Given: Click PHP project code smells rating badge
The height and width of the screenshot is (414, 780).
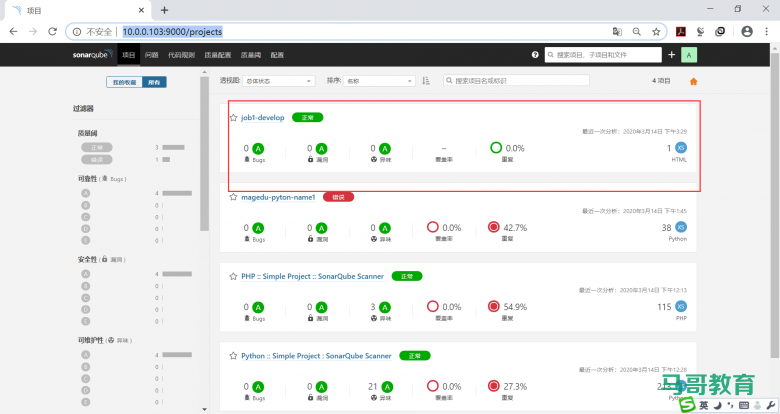Looking at the screenshot, I should (x=385, y=307).
